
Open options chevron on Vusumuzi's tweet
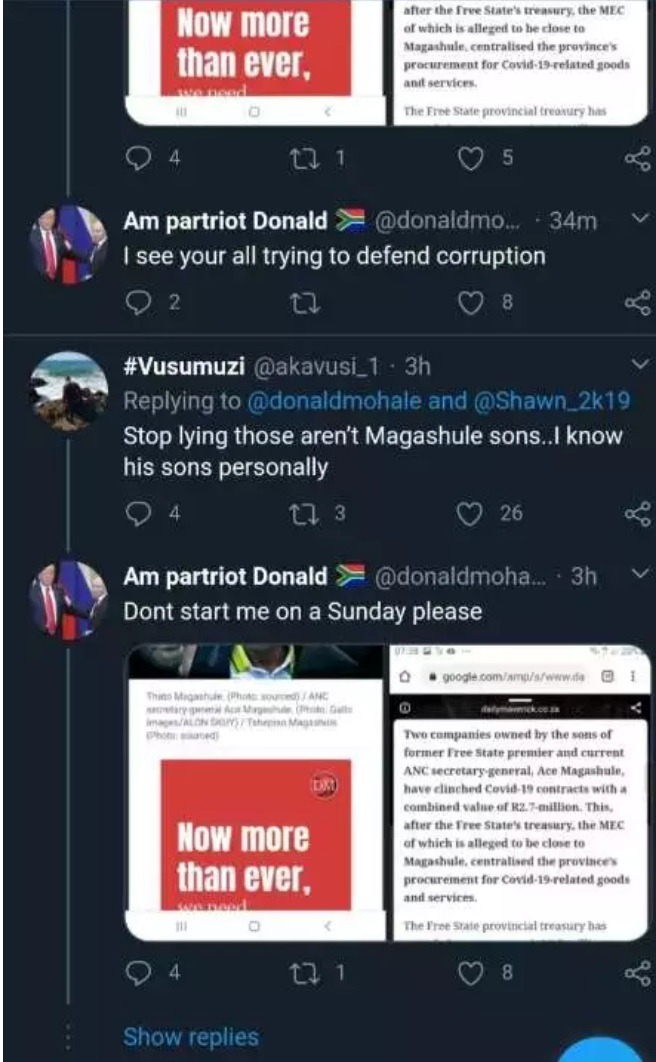coord(640,363)
